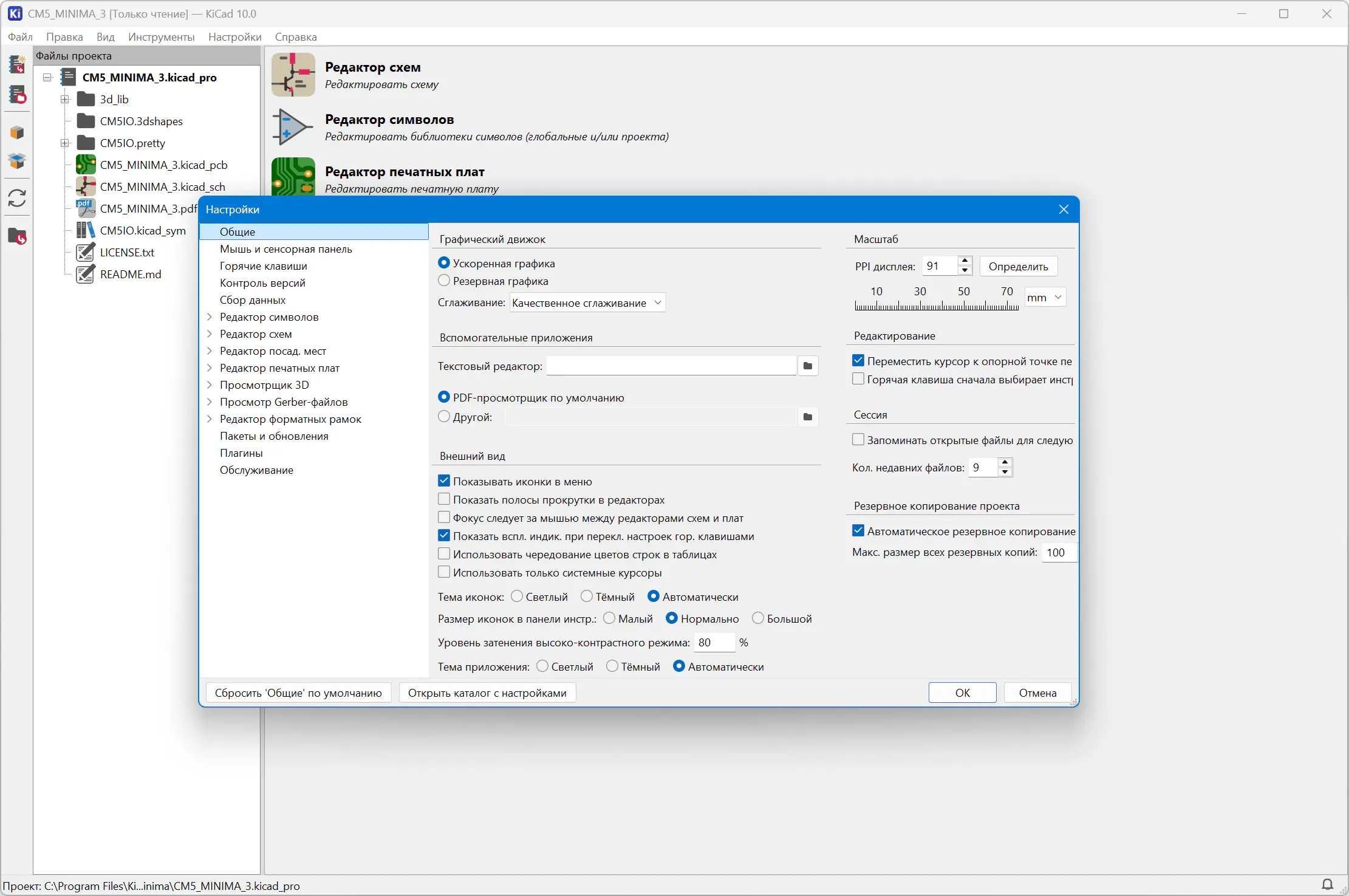
Task: Click the Текстовый редактор path field
Action: 671,366
